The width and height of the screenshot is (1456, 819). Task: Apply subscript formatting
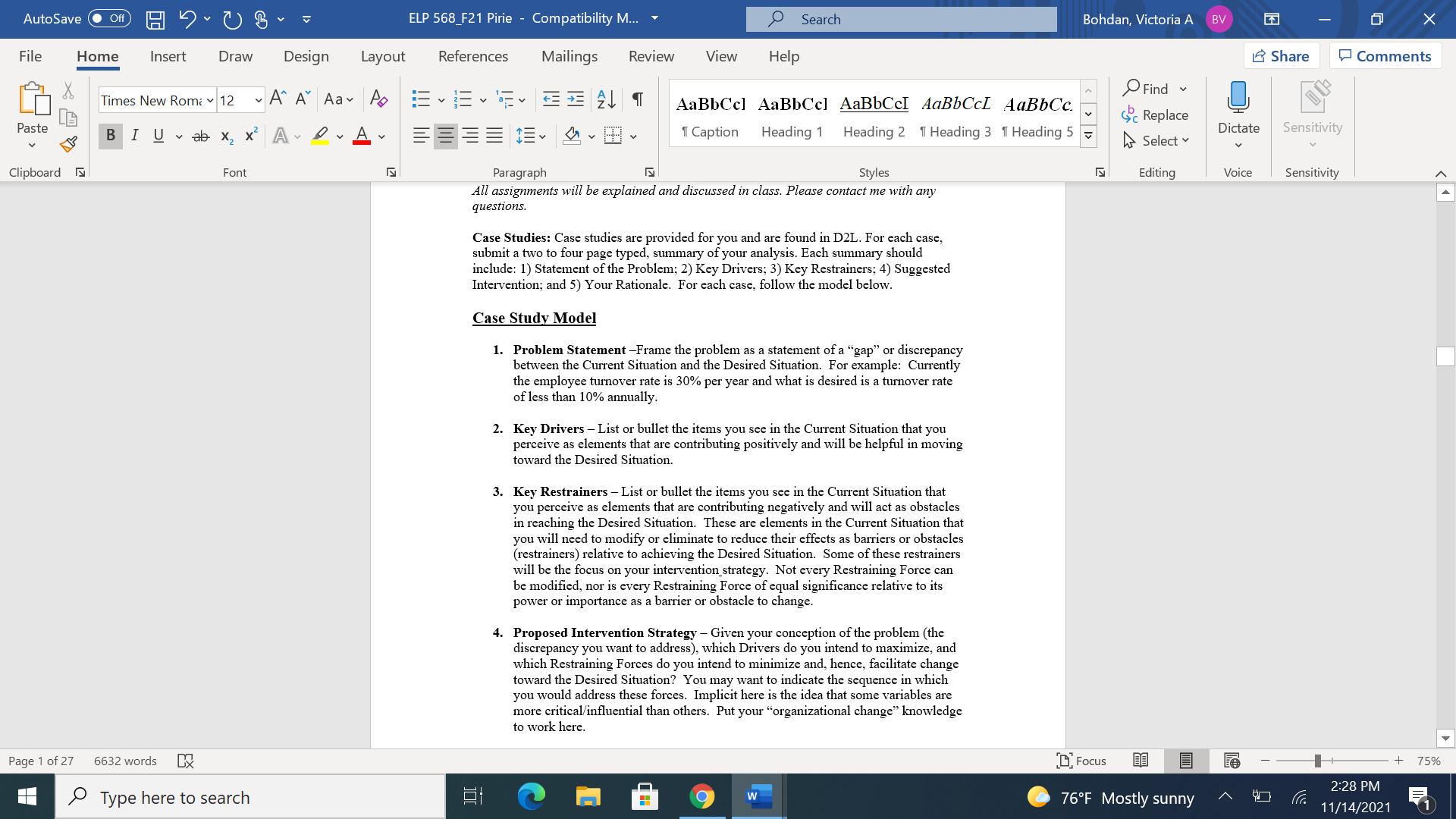pos(227,136)
